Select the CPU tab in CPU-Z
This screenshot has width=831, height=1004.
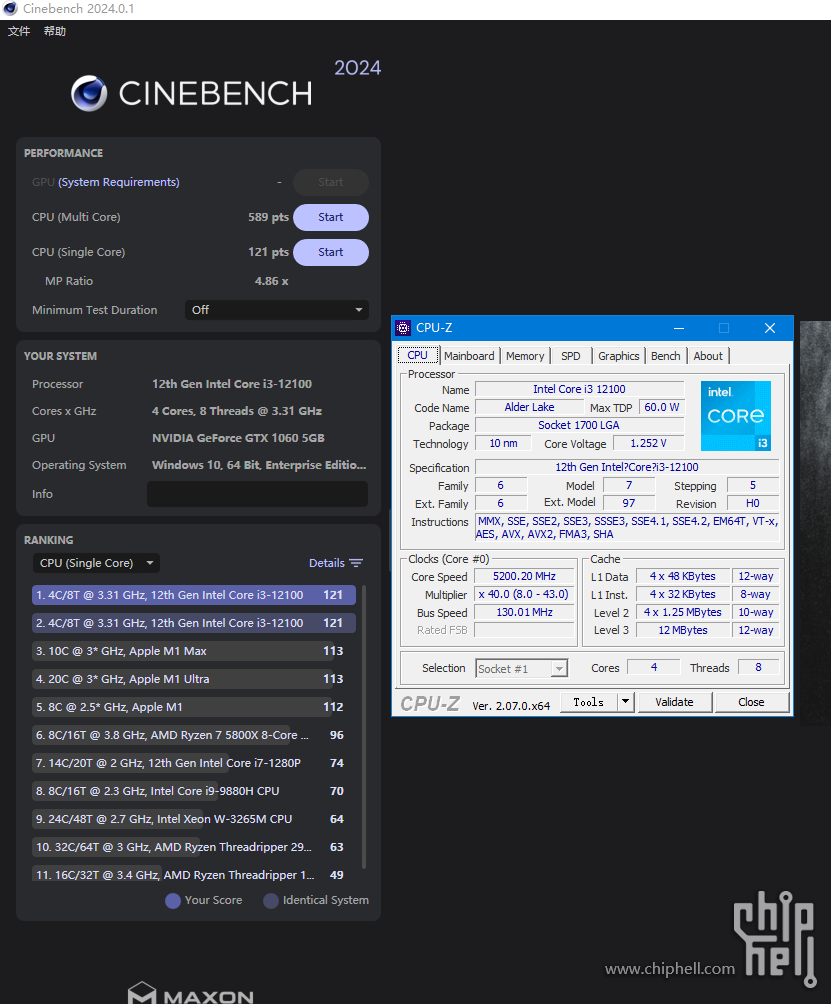417,355
